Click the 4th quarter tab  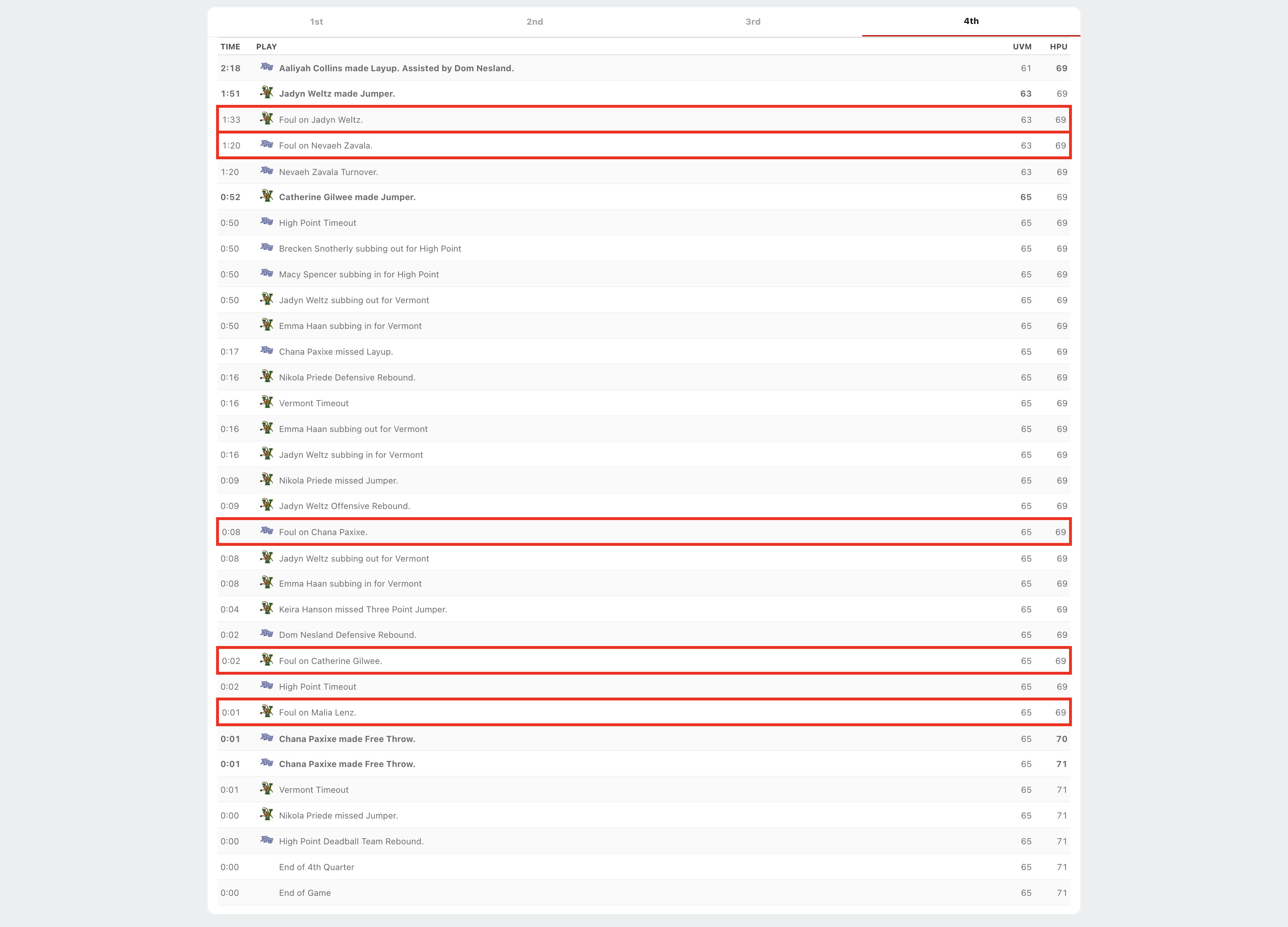971,21
